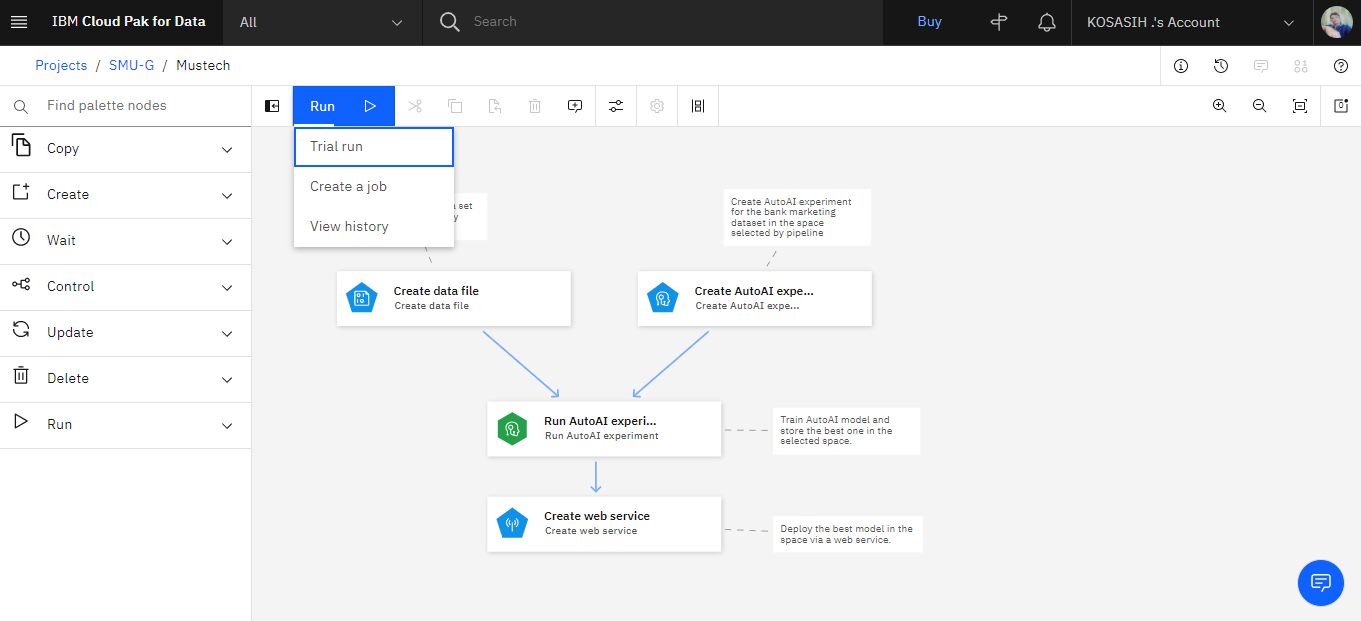
Task: Open the KOSASIH account dropdown
Action: pos(1193,22)
